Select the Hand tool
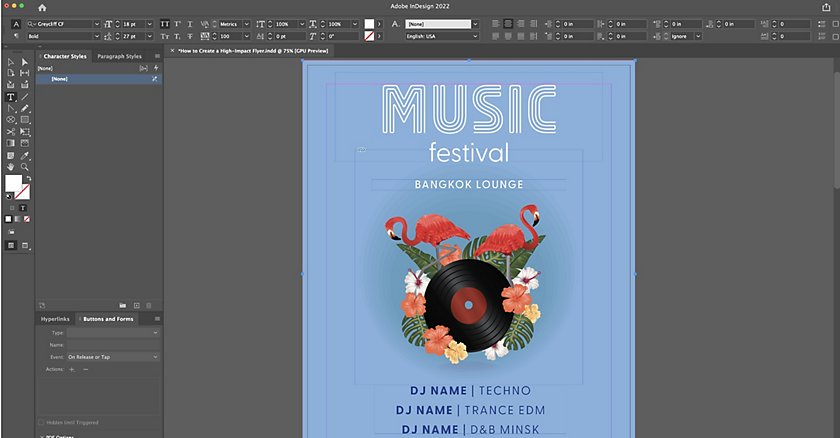The width and height of the screenshot is (840, 438). 11,167
